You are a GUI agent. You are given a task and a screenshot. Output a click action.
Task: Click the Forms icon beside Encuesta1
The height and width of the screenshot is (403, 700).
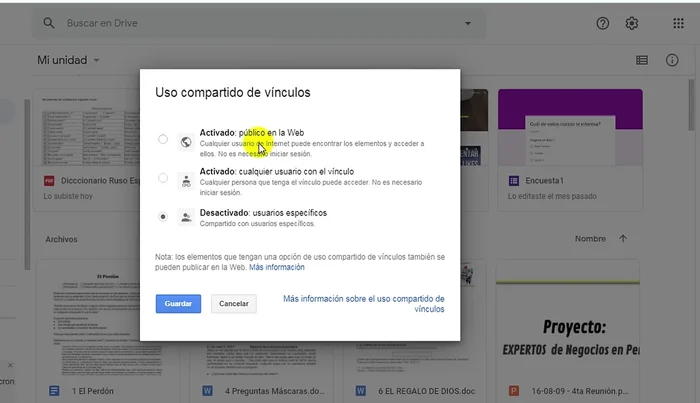(514, 181)
